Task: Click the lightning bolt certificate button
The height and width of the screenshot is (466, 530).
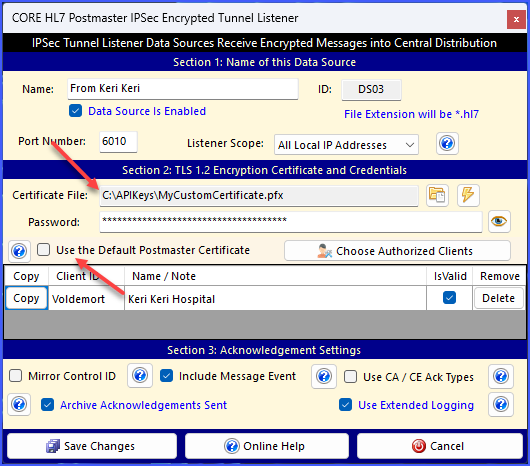Action: click(x=468, y=195)
